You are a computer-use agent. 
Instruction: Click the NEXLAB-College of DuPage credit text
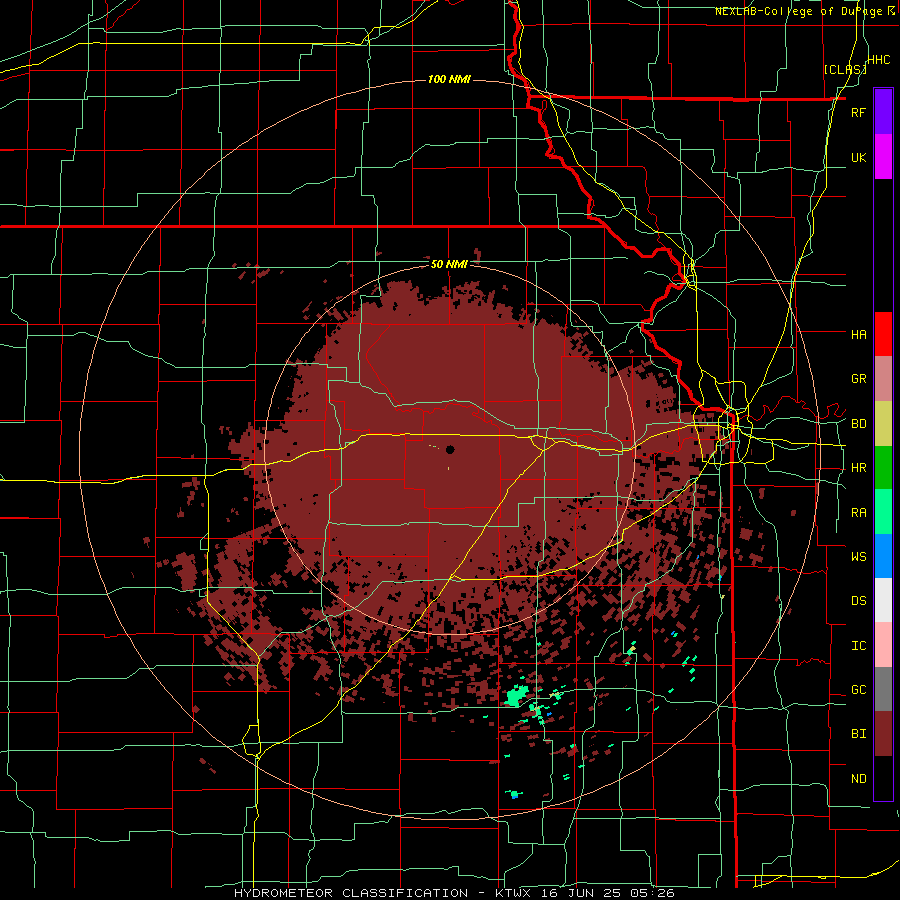pyautogui.click(x=805, y=11)
